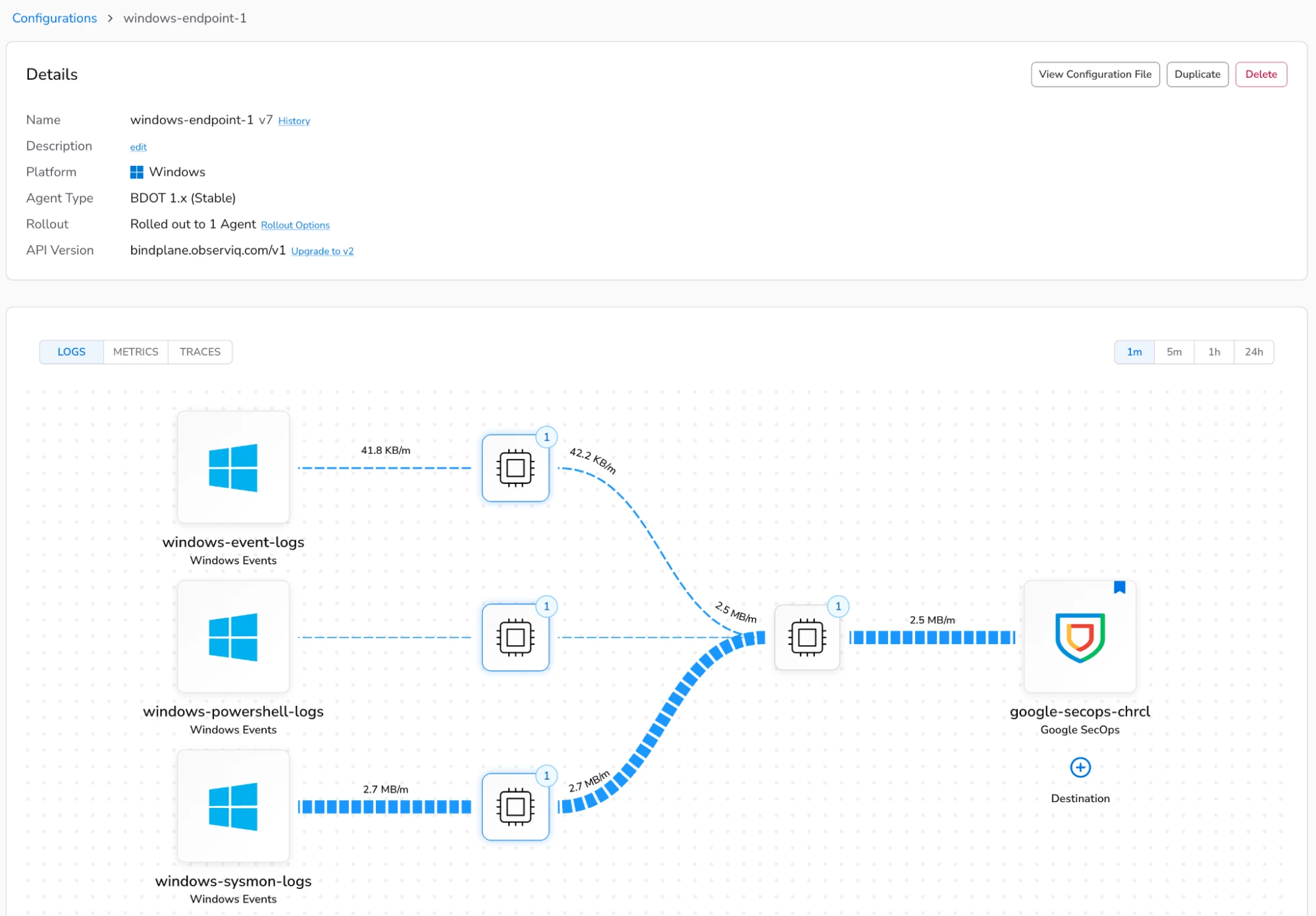
Task: Open processor node for windows-sysmon-logs
Action: (515, 807)
